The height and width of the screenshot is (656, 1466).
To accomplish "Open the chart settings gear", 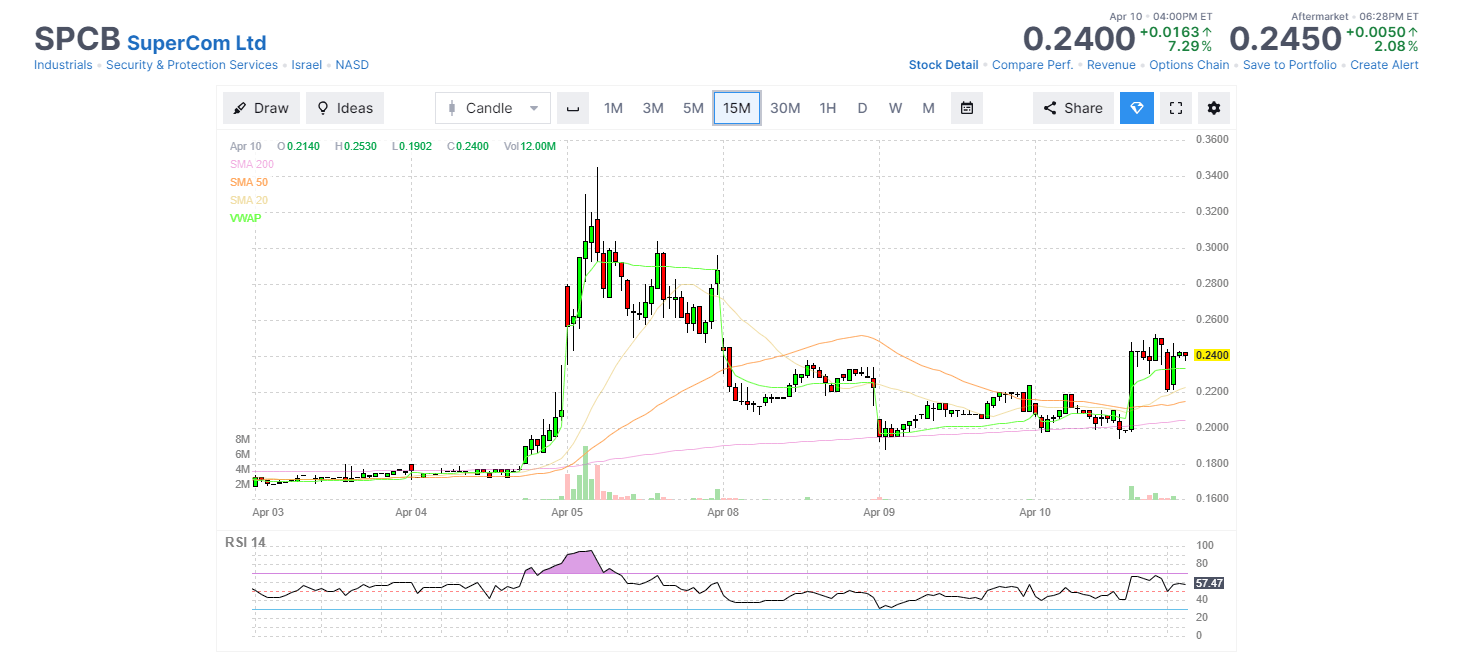I will coord(1213,107).
